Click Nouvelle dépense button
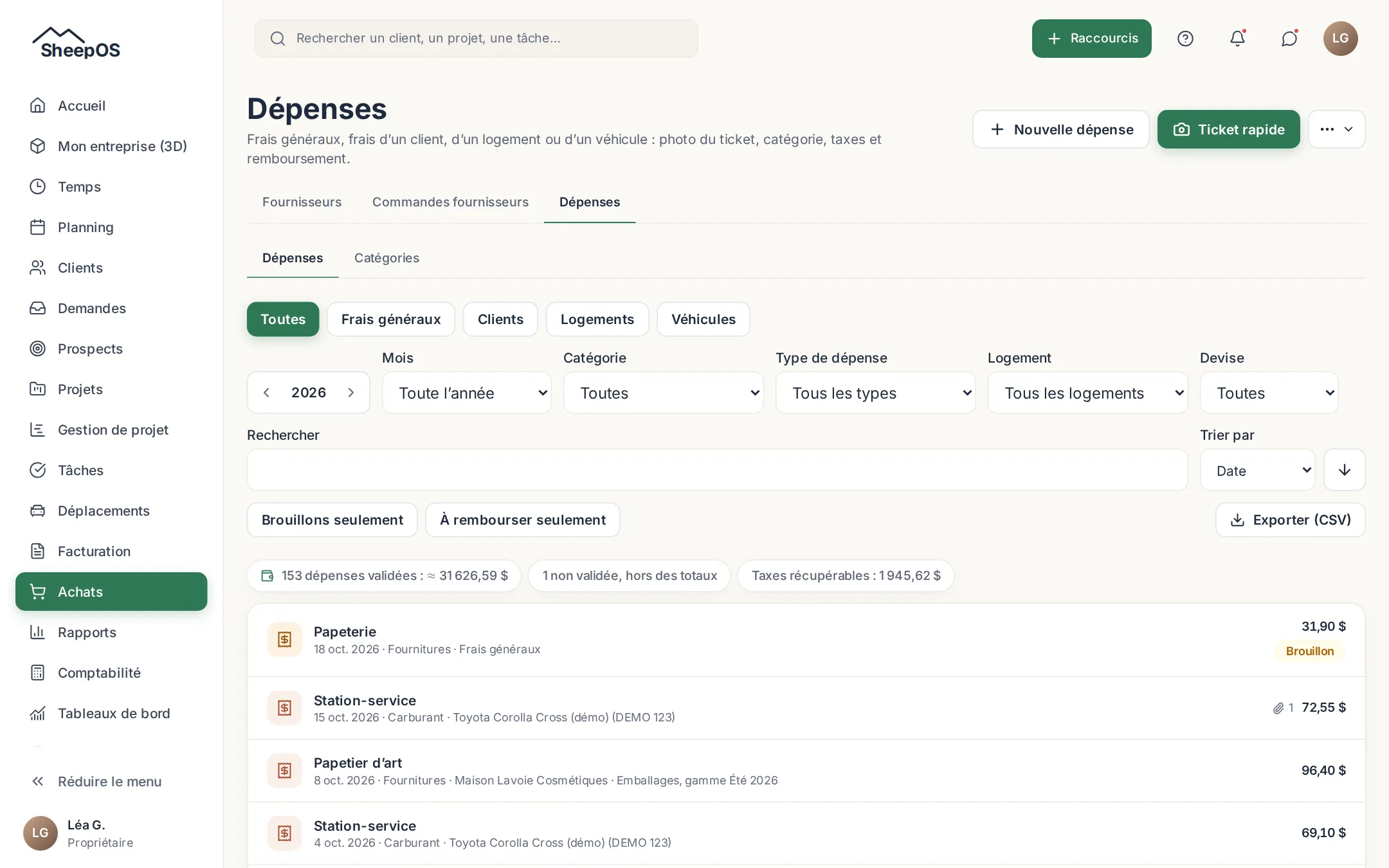1389x868 pixels. (1061, 129)
